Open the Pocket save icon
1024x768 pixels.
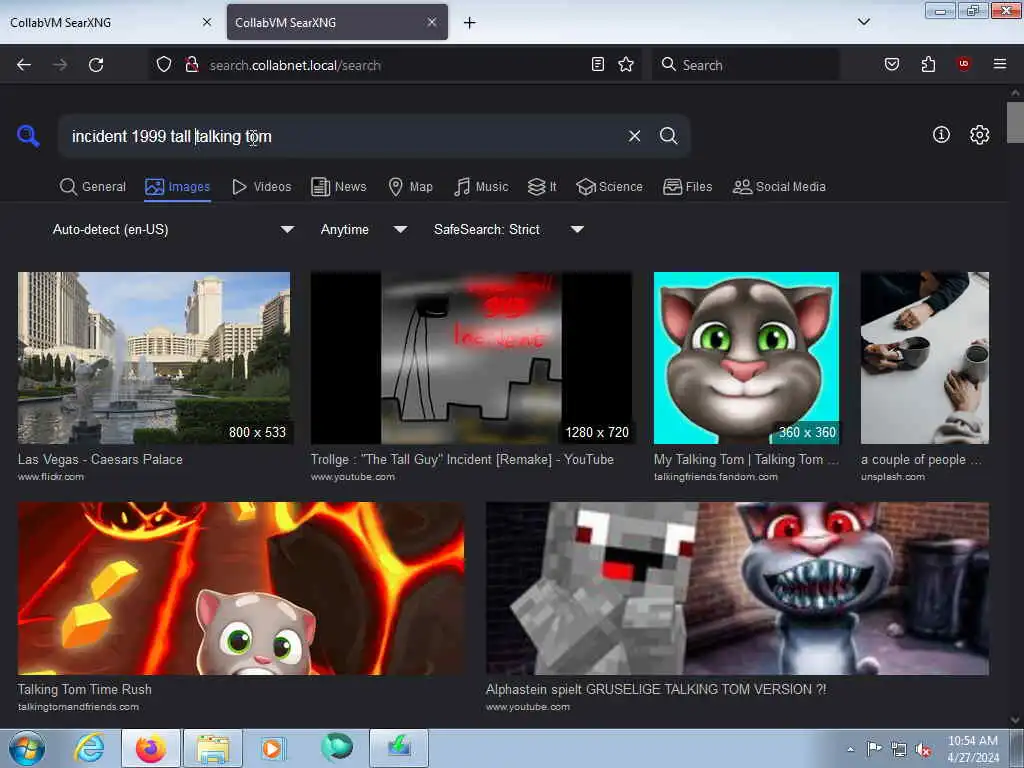coord(891,64)
